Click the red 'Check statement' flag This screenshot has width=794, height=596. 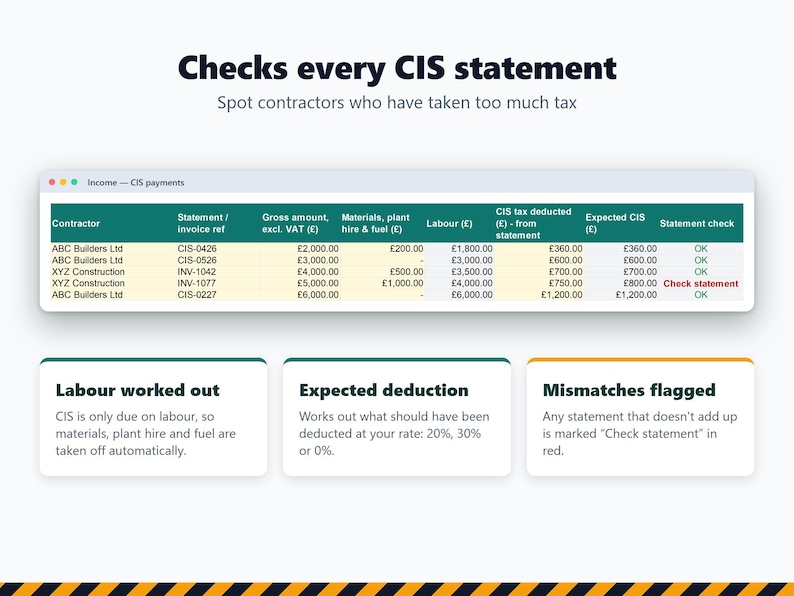[701, 284]
